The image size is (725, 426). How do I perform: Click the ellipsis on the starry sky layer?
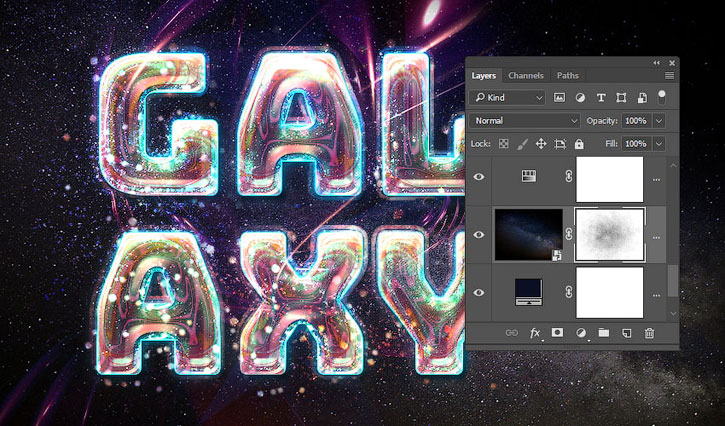(656, 238)
